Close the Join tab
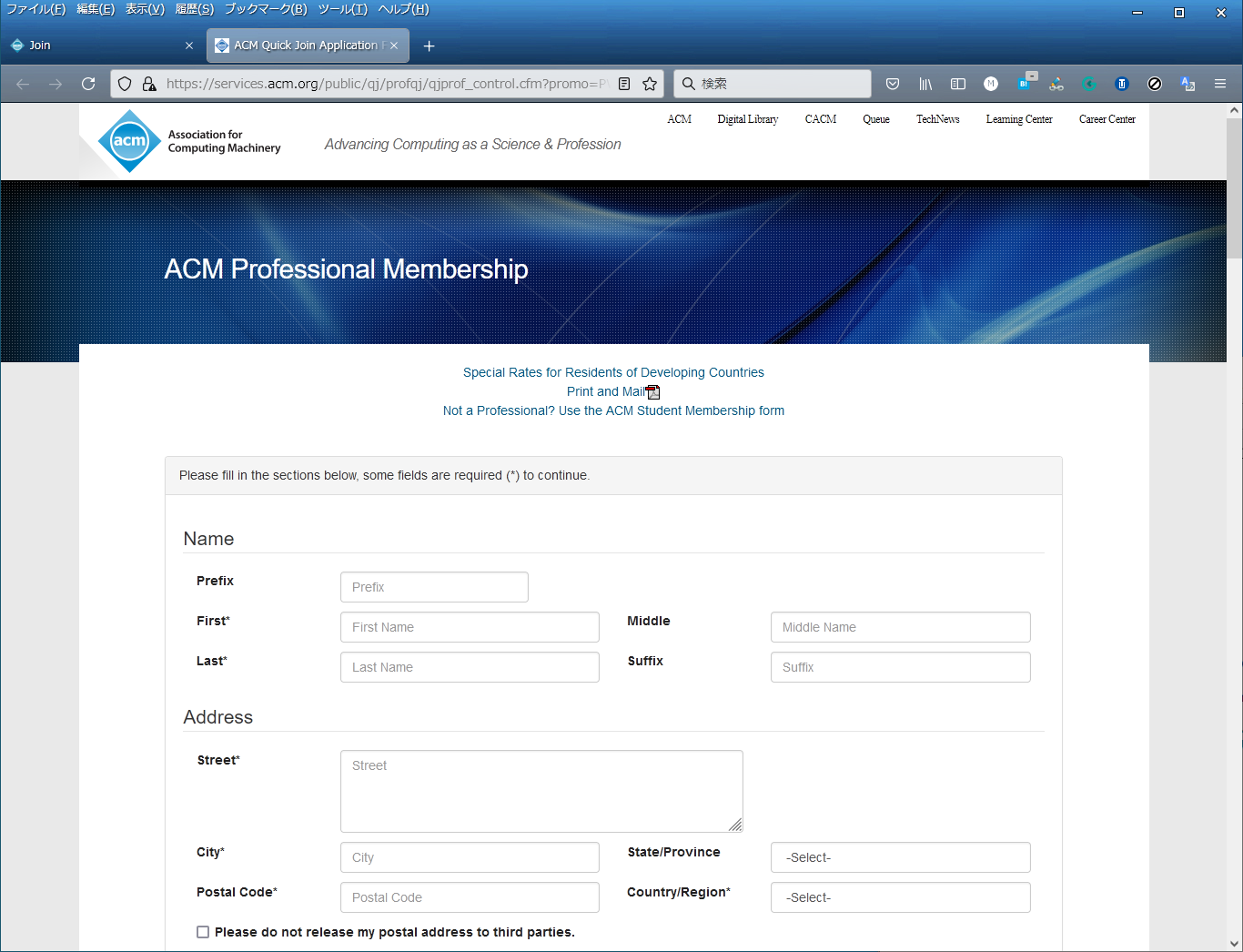Image resolution: width=1243 pixels, height=952 pixels. 189,46
